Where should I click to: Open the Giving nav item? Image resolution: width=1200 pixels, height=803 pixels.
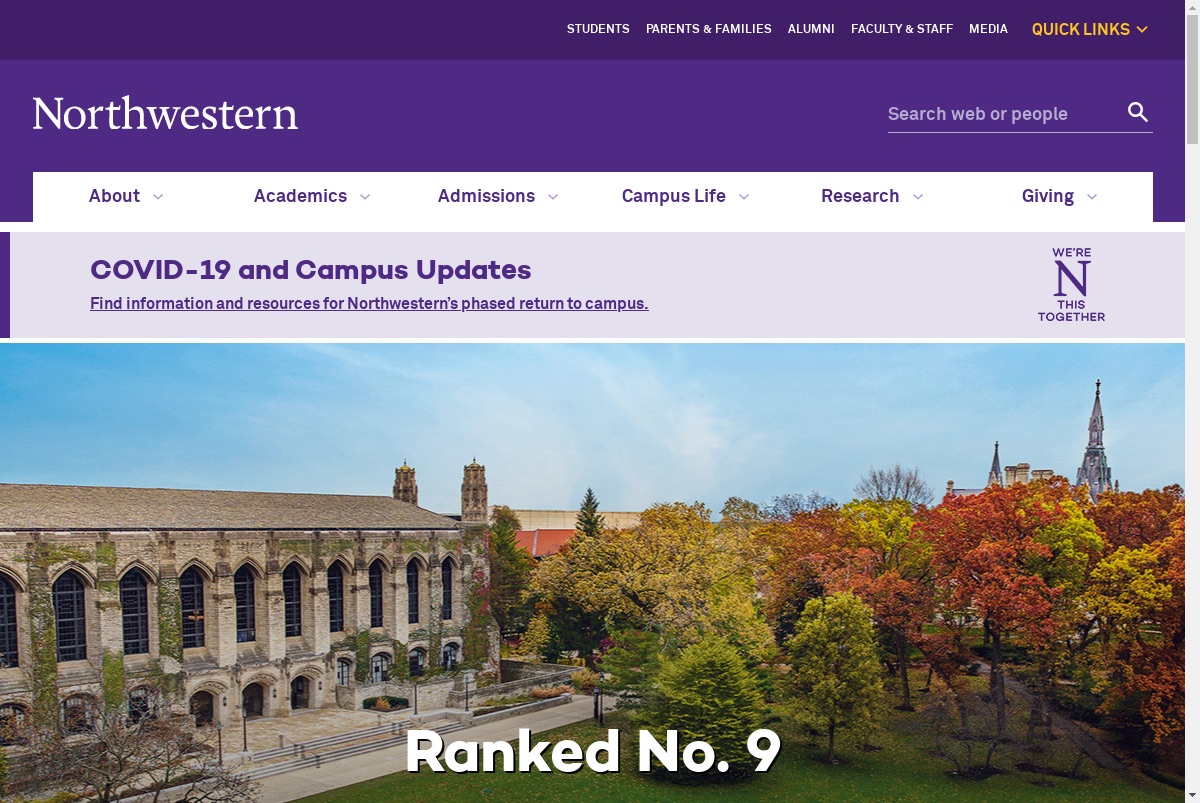pyautogui.click(x=1048, y=196)
